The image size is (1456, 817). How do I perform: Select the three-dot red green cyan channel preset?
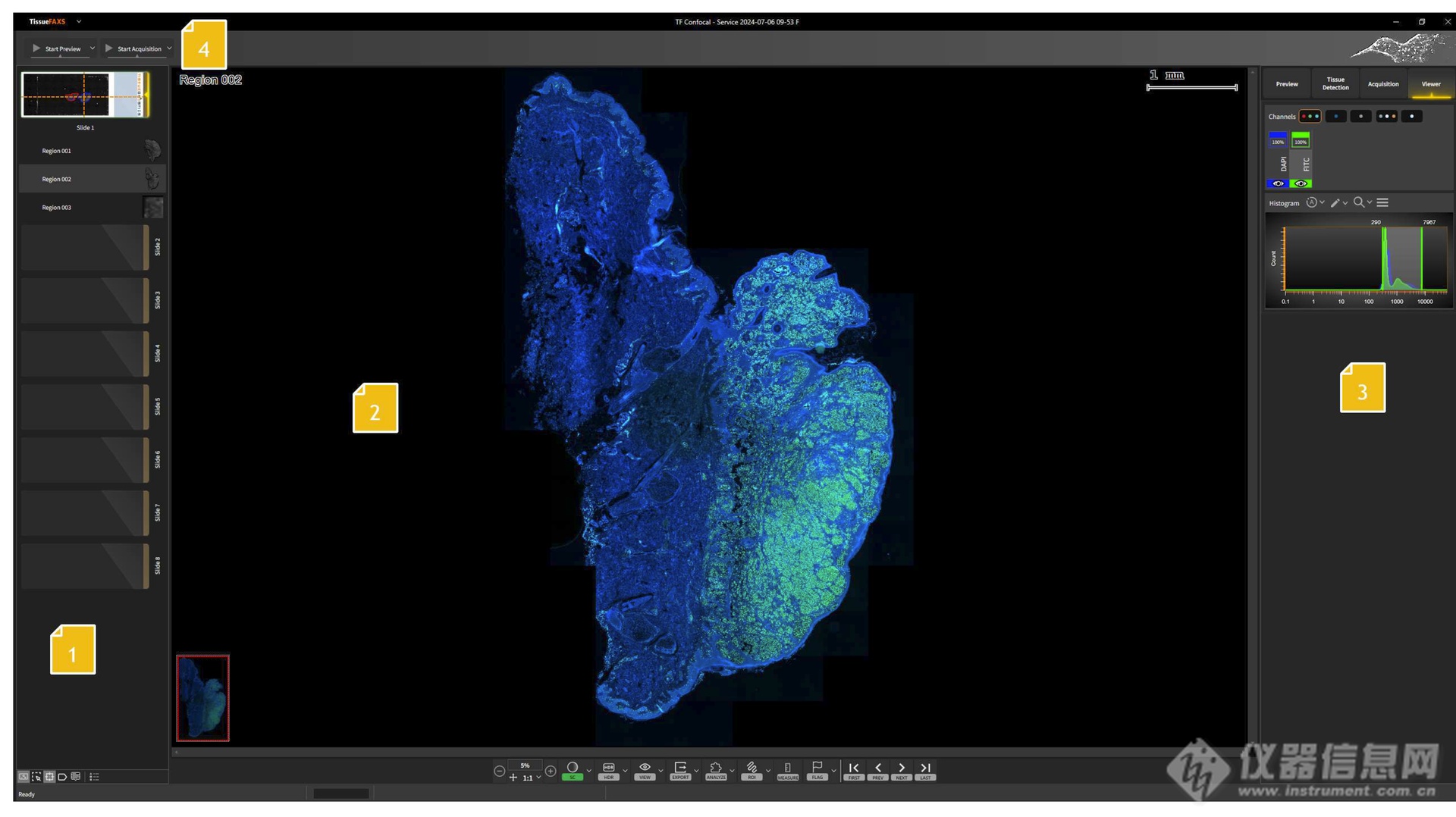pyautogui.click(x=1310, y=116)
